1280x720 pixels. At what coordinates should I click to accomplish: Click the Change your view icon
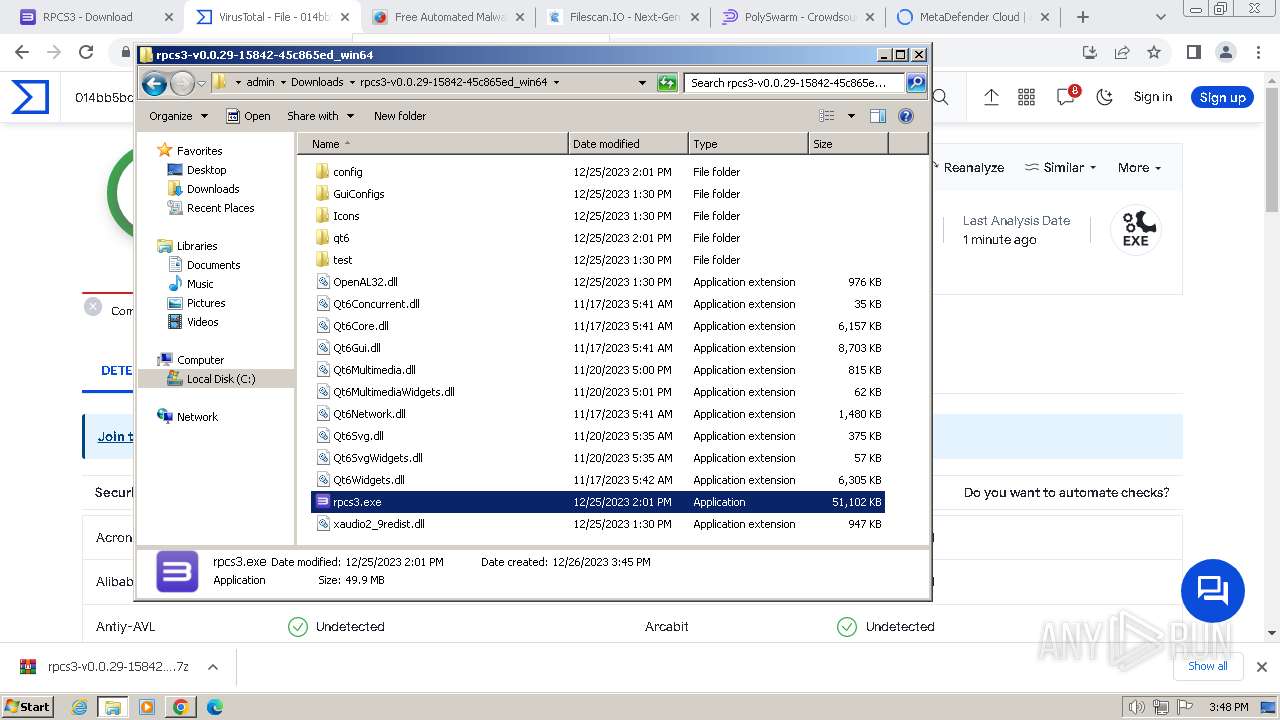click(827, 116)
